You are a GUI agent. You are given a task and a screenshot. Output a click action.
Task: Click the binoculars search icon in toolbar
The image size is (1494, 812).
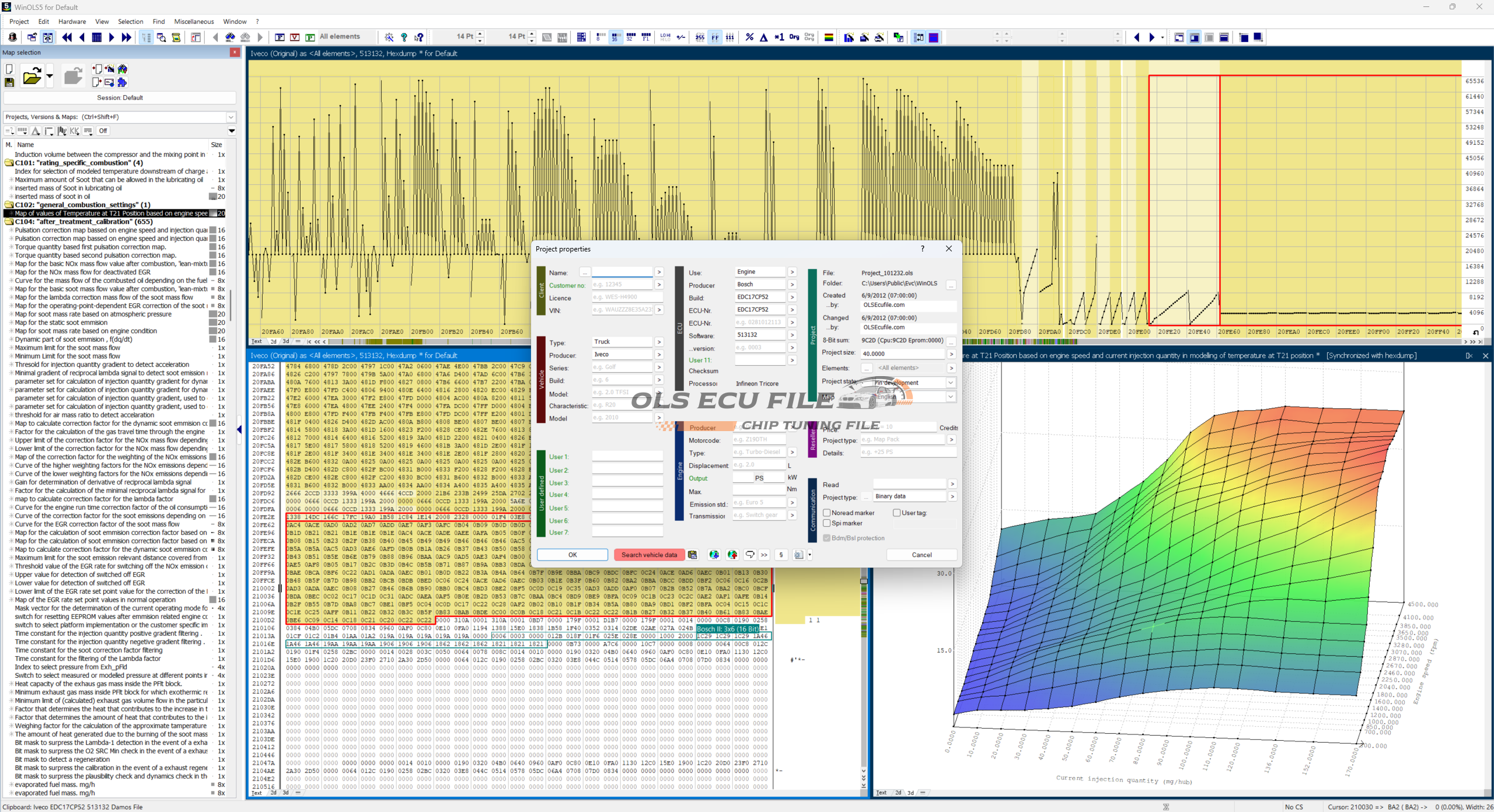click(230, 37)
